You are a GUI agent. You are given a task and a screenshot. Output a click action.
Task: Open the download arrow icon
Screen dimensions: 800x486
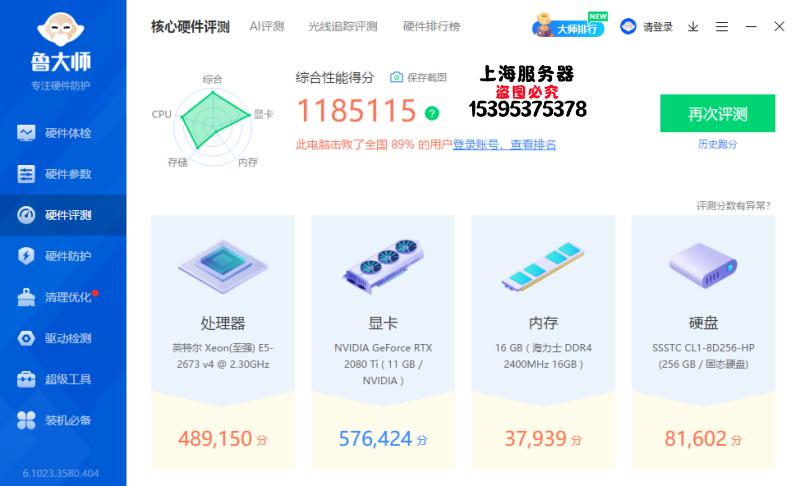[693, 27]
